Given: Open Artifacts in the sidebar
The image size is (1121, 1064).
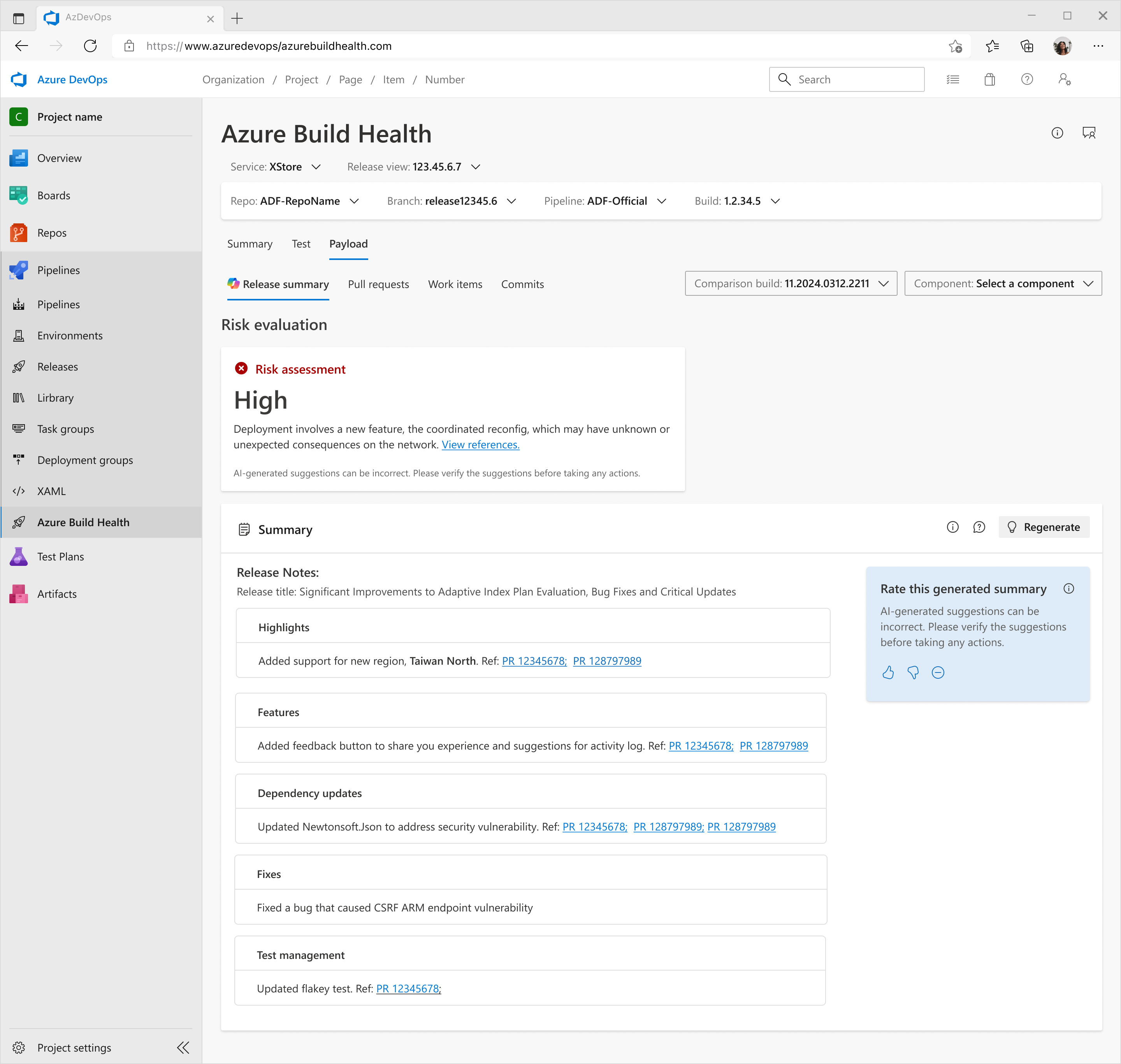Looking at the screenshot, I should pos(57,594).
